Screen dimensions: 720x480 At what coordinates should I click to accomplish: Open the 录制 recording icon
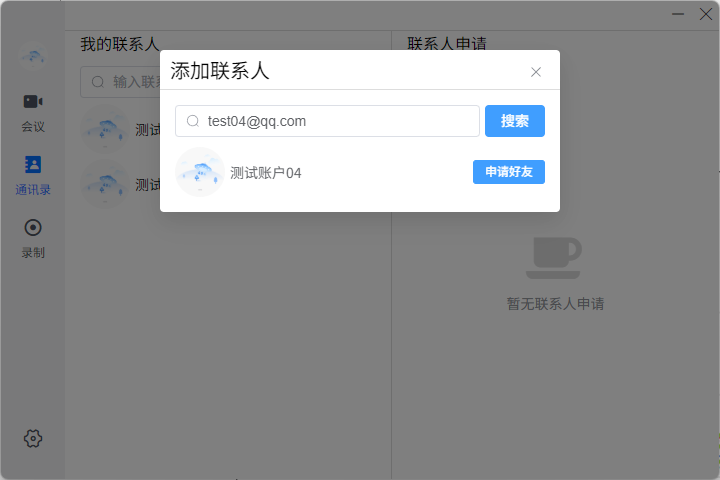click(x=33, y=227)
